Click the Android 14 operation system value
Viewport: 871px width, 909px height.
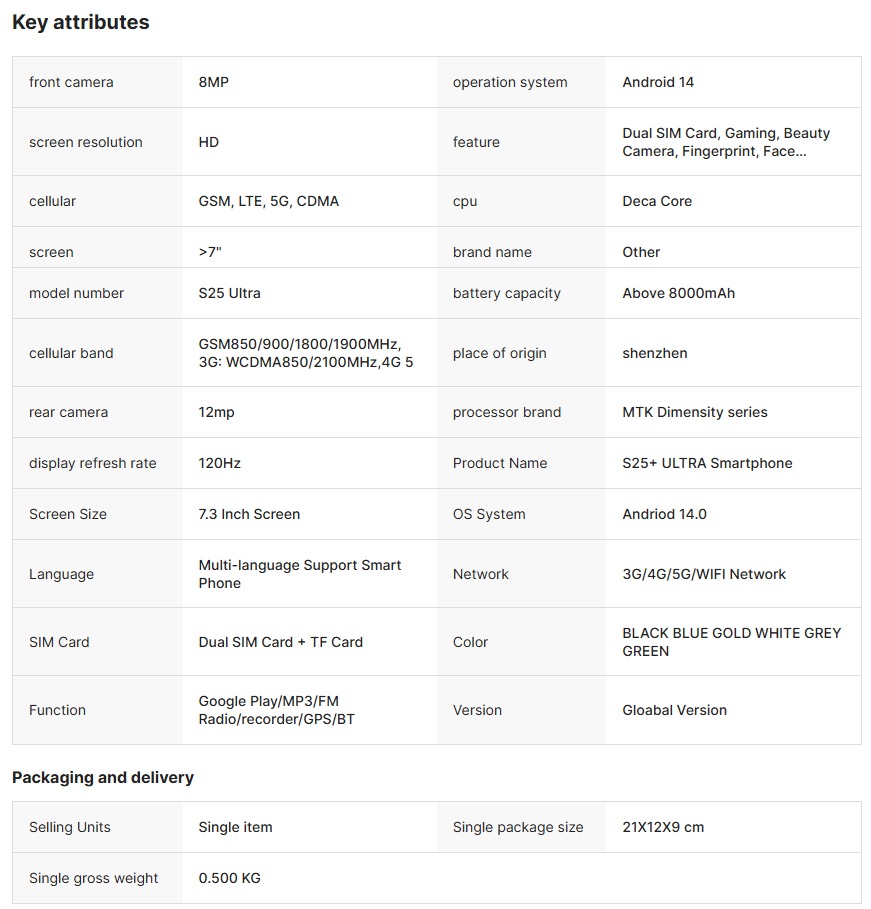pos(657,82)
